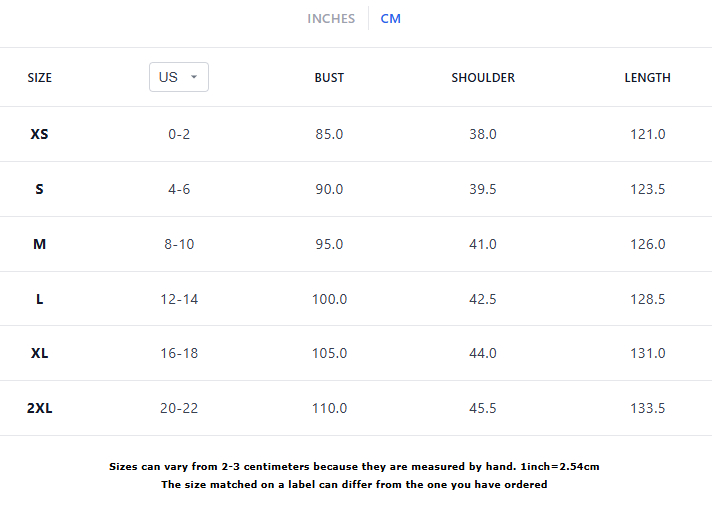Select the XS size row label
Viewport: 712px width, 507px height.
[40, 134]
